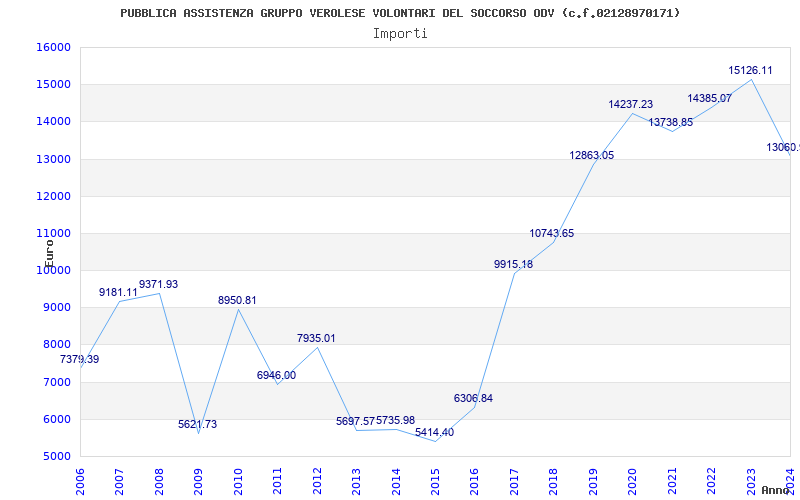
Task: Click x-axis year 2015
Action: (435, 480)
